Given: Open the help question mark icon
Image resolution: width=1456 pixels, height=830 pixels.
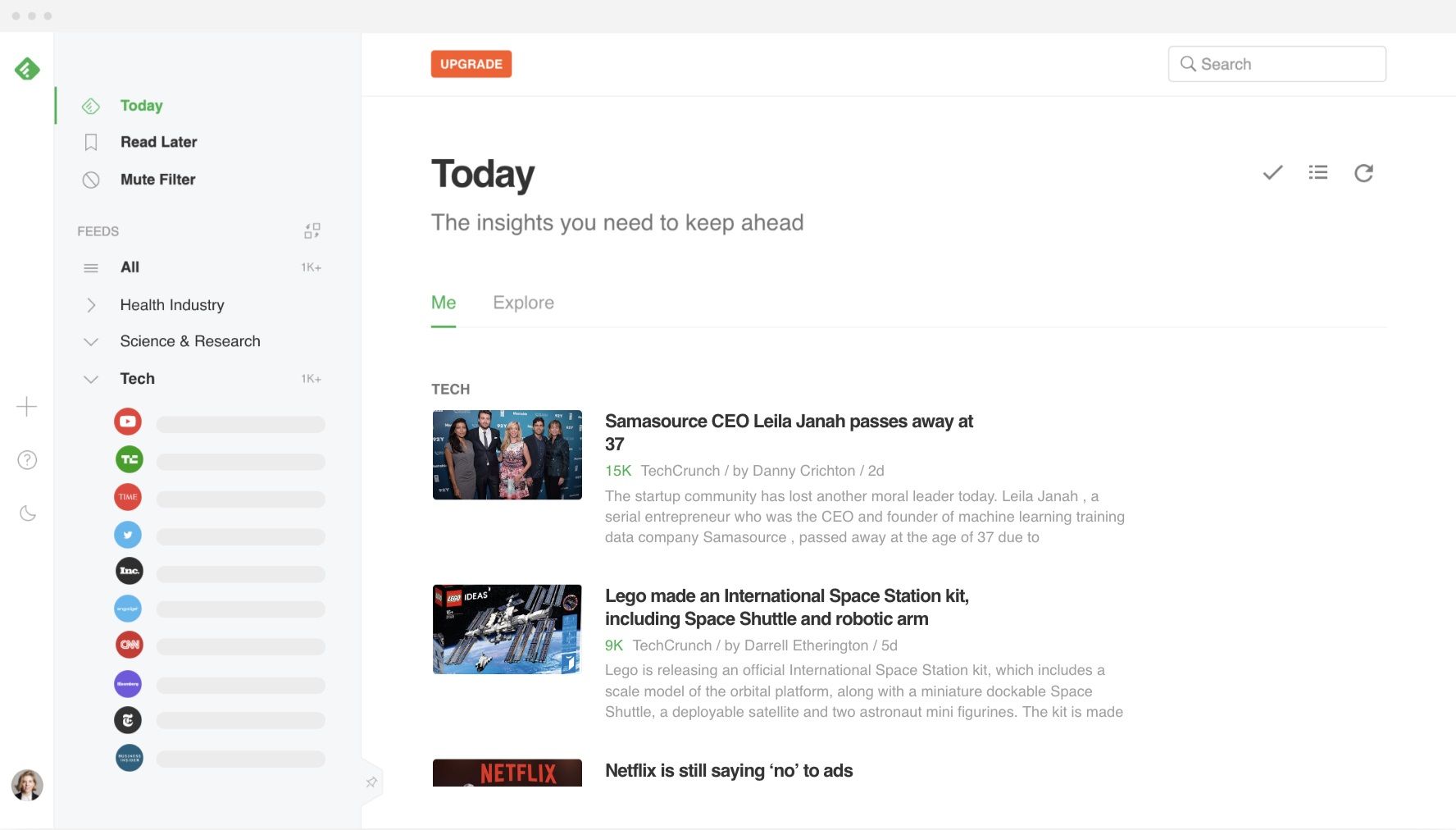Looking at the screenshot, I should pyautogui.click(x=27, y=460).
